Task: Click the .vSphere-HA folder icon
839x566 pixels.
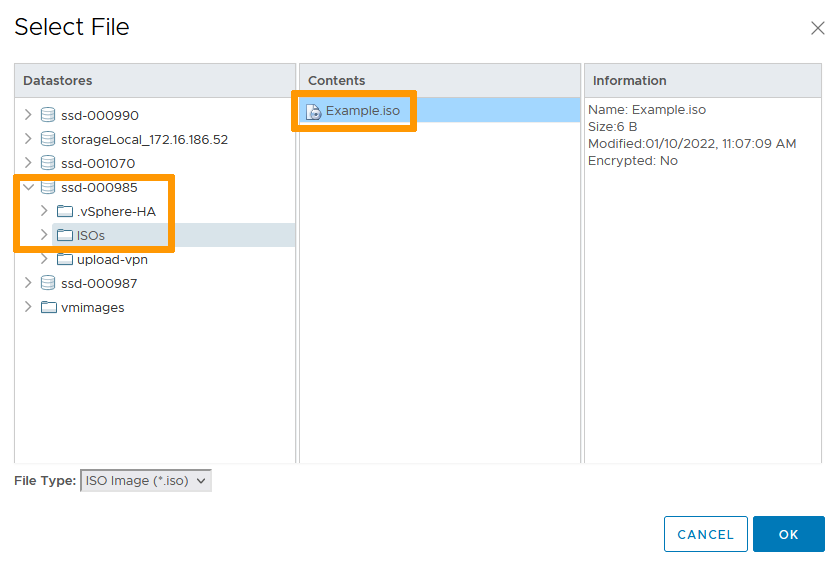Action: (x=65, y=211)
